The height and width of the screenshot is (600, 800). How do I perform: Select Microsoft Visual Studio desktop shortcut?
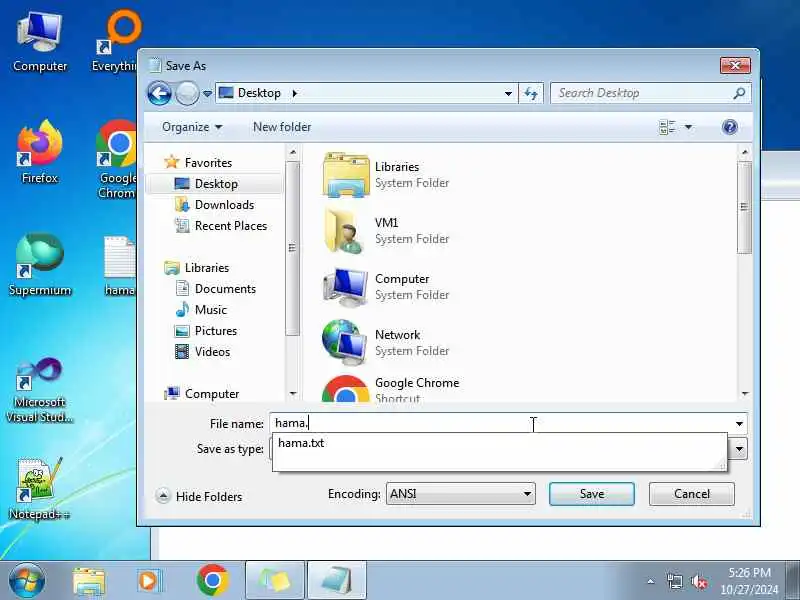(x=40, y=390)
